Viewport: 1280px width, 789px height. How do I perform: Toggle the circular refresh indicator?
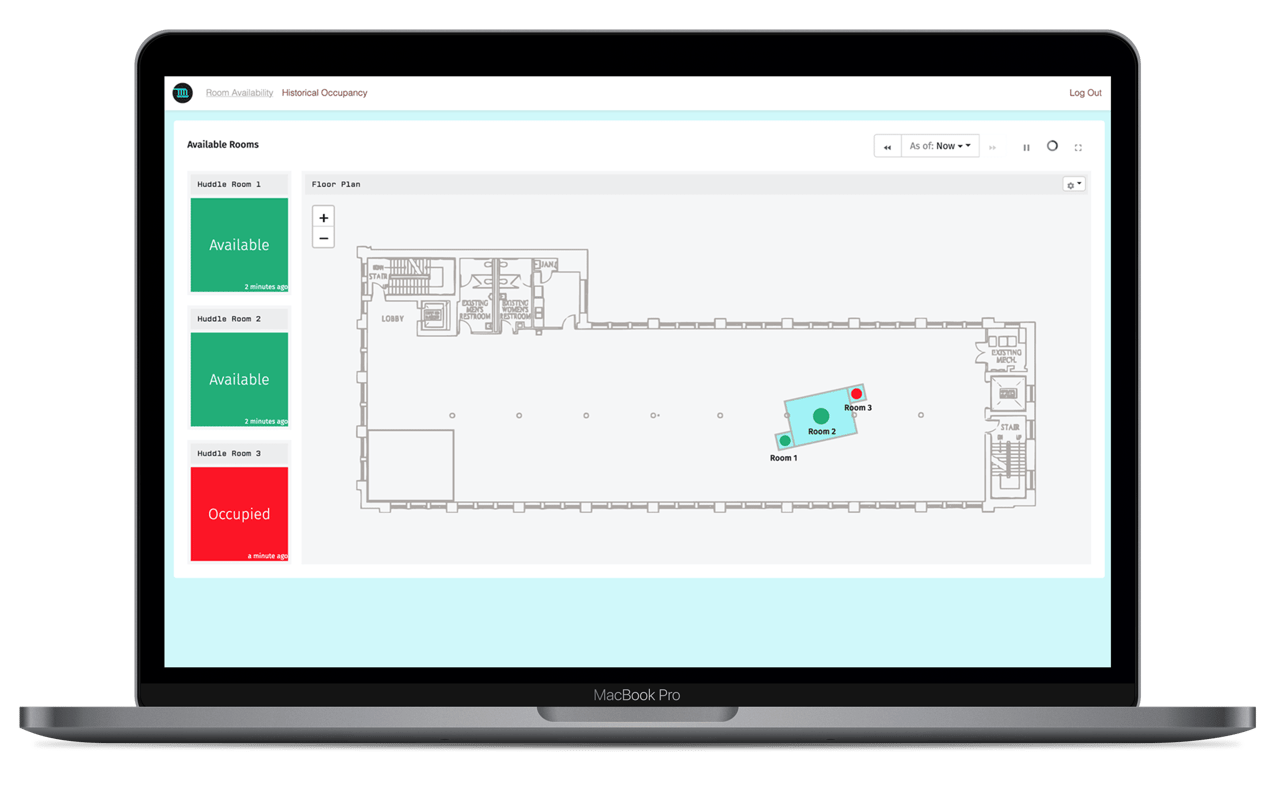pos(1052,146)
